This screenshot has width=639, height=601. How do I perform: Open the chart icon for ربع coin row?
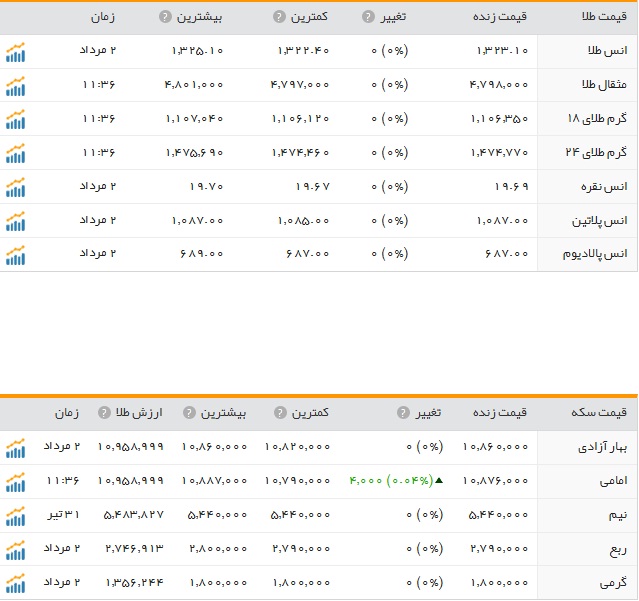(x=15, y=550)
